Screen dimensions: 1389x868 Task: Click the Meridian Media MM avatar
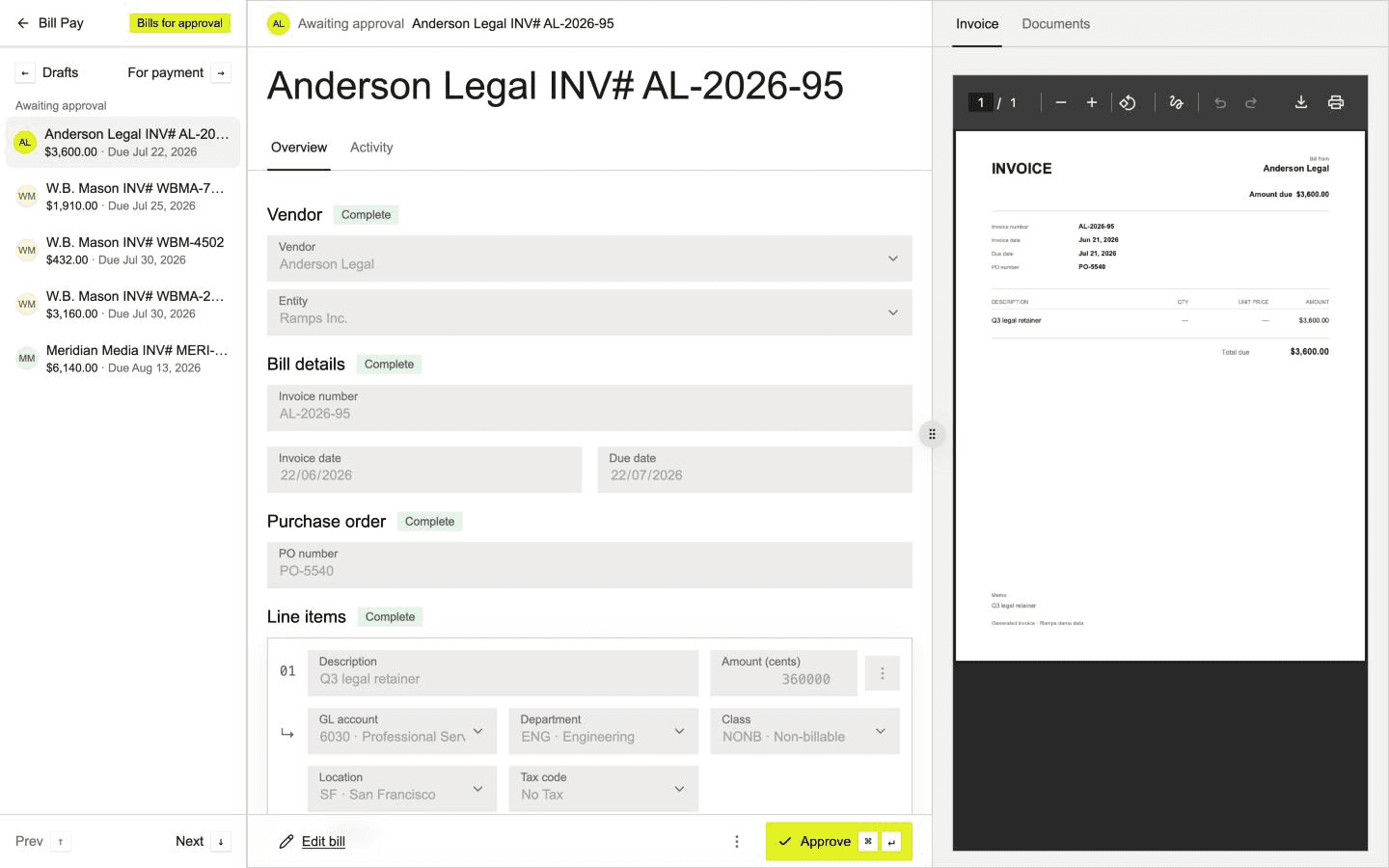[27, 358]
